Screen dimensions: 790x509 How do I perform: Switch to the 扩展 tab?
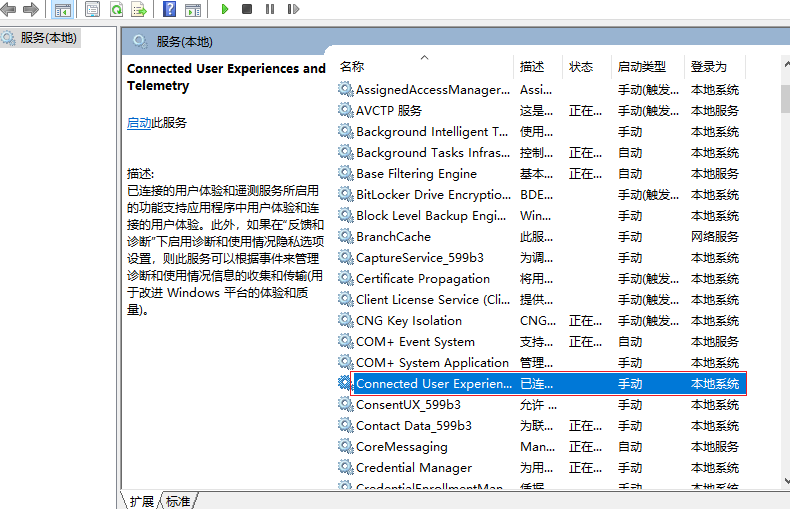[142, 500]
